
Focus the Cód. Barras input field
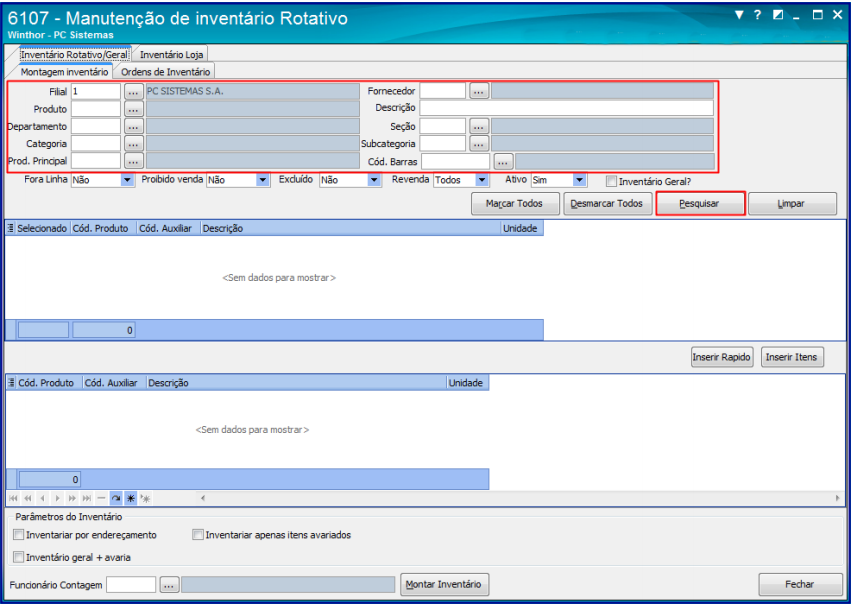tap(455, 162)
